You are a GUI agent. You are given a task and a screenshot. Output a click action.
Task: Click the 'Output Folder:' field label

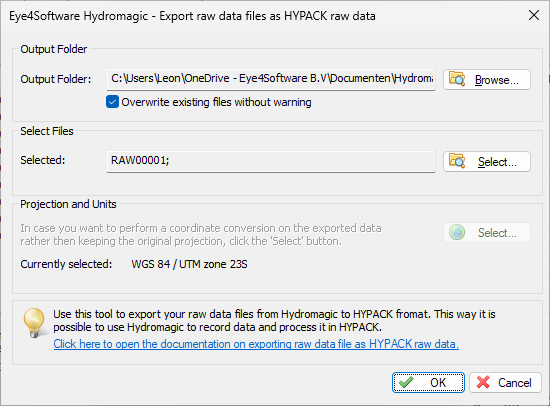pos(55,79)
